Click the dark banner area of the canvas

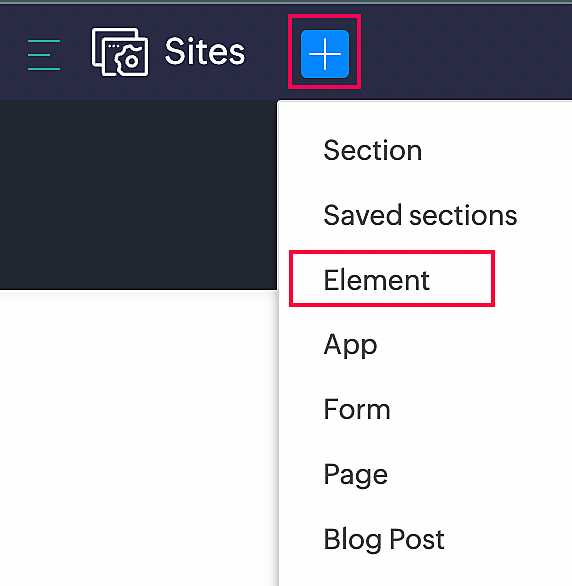138,194
